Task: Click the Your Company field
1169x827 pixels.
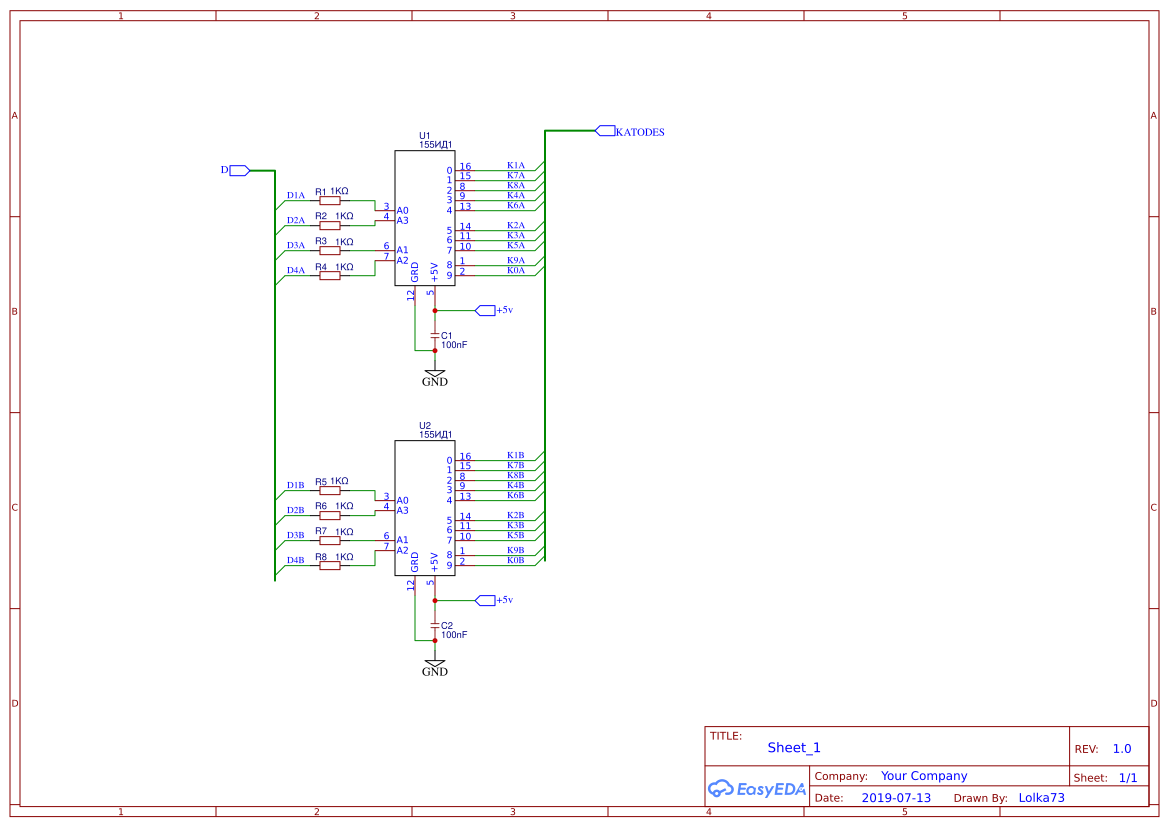Action: 923,776
